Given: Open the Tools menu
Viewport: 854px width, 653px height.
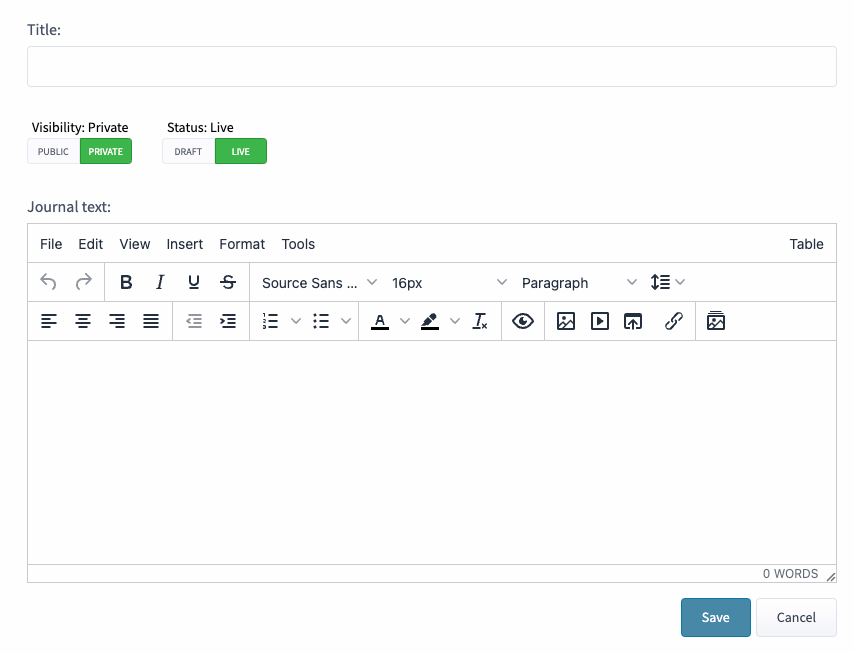Looking at the screenshot, I should pos(298,244).
